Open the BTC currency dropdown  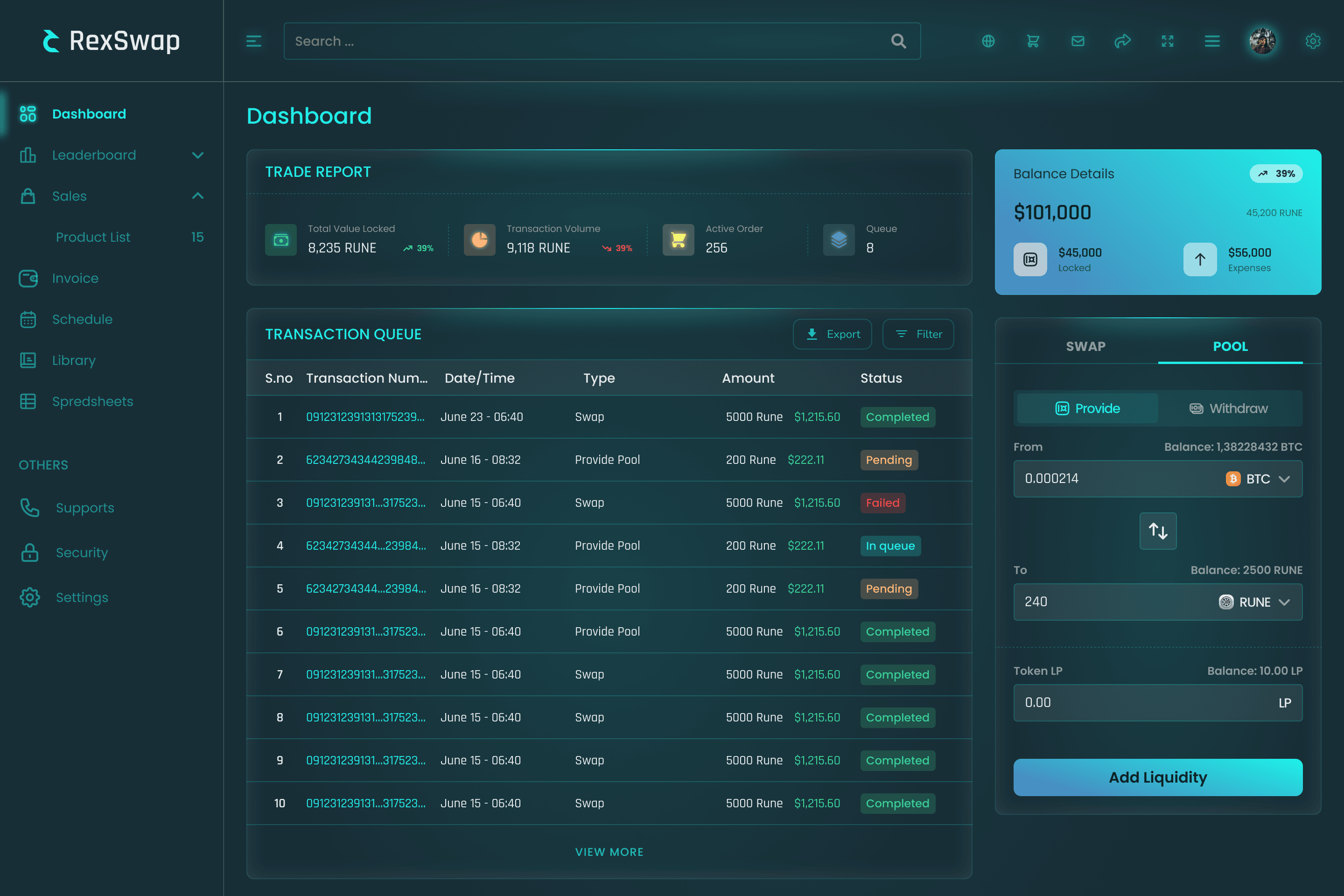[x=1258, y=479]
